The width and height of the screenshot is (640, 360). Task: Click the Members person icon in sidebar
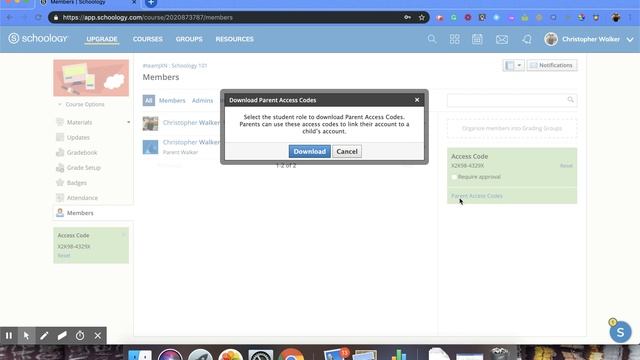(x=60, y=213)
